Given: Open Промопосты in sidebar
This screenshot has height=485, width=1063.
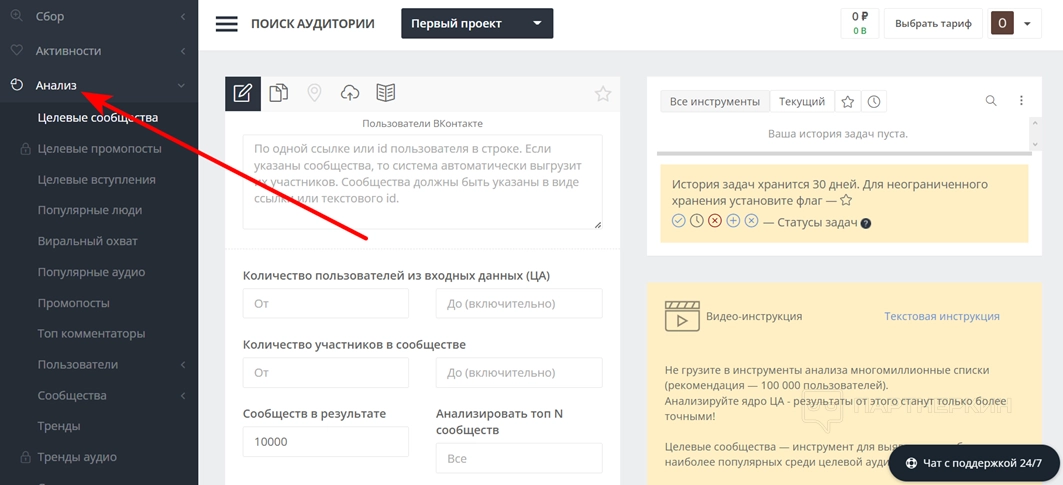Looking at the screenshot, I should 73,303.
